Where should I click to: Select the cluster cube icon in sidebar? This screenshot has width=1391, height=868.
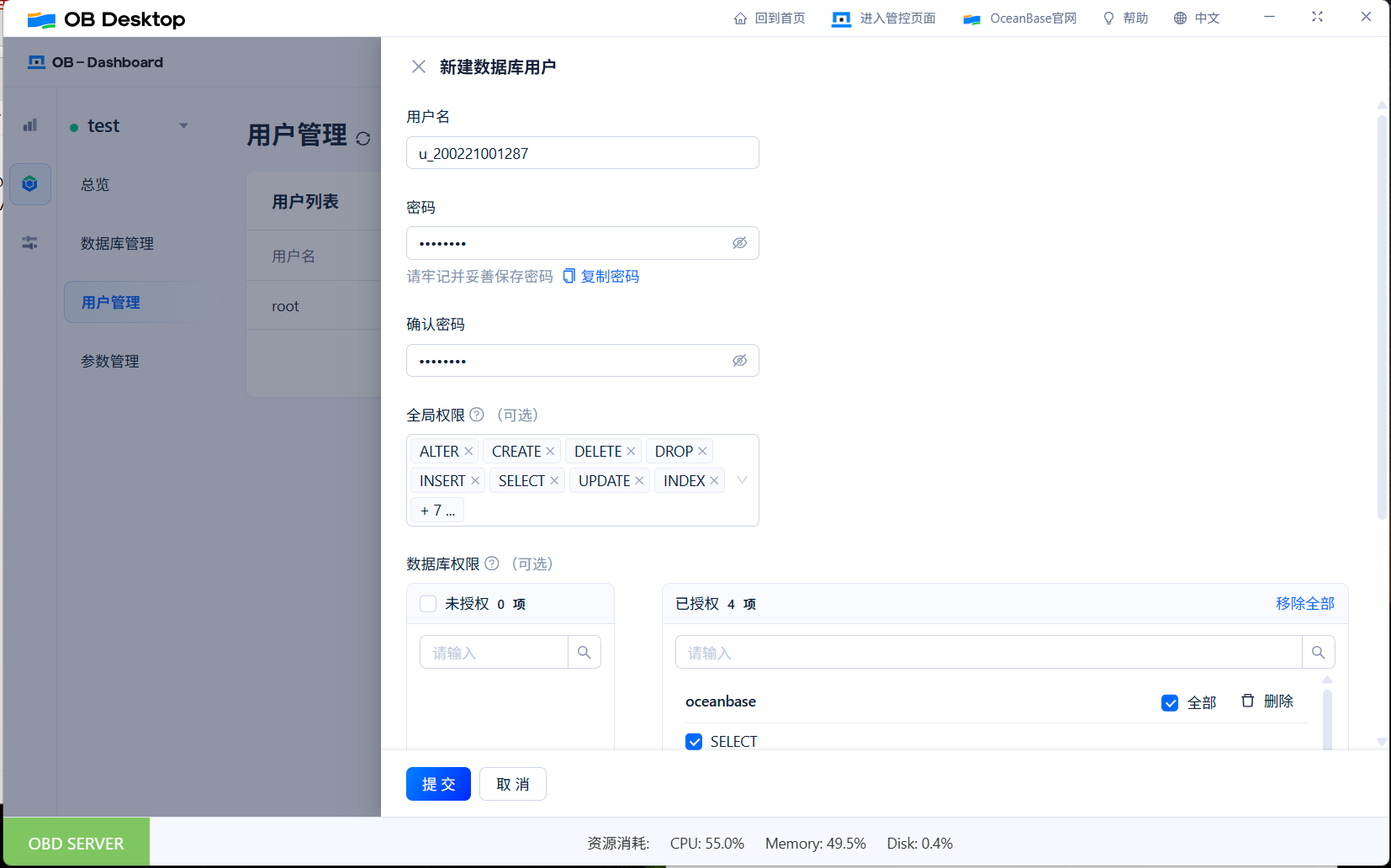(x=29, y=183)
